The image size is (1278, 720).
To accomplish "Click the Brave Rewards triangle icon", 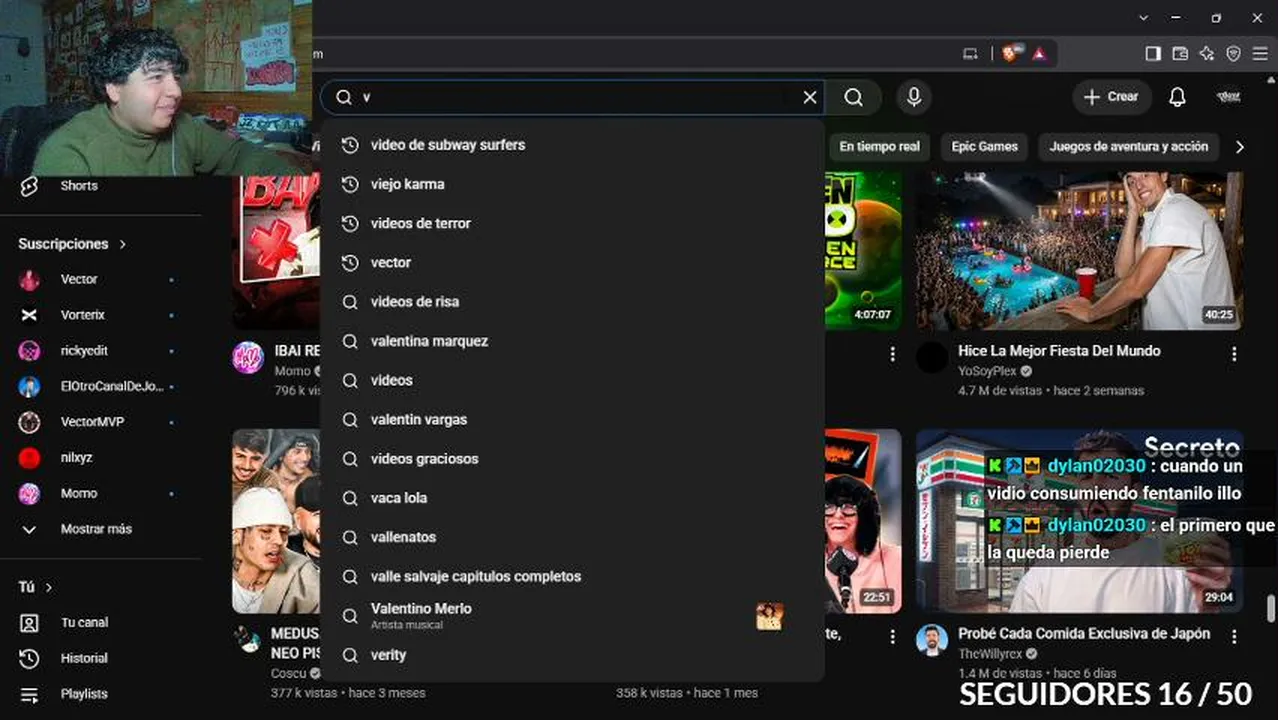I will pos(1039,53).
